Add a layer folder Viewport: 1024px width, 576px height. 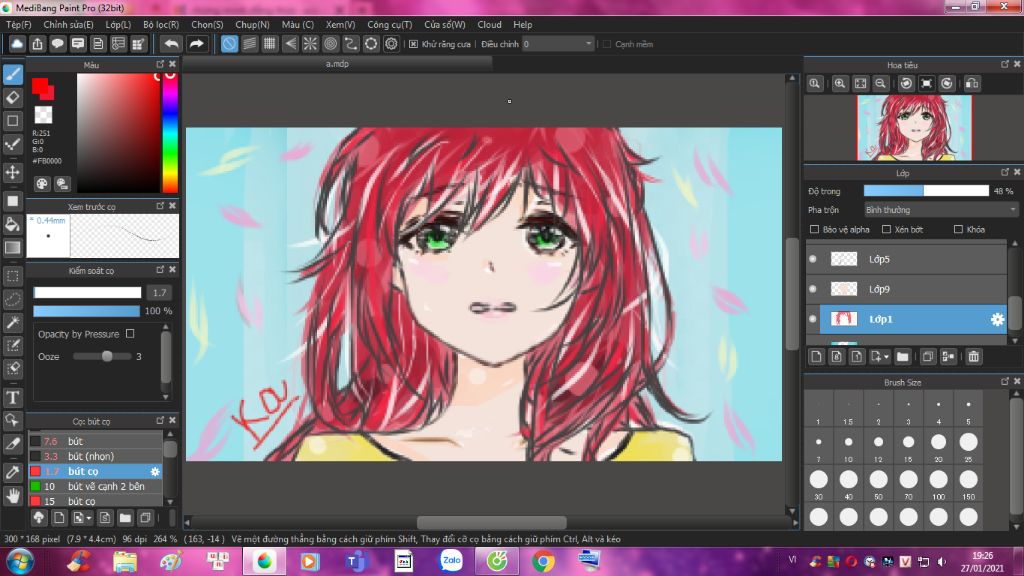(x=903, y=357)
